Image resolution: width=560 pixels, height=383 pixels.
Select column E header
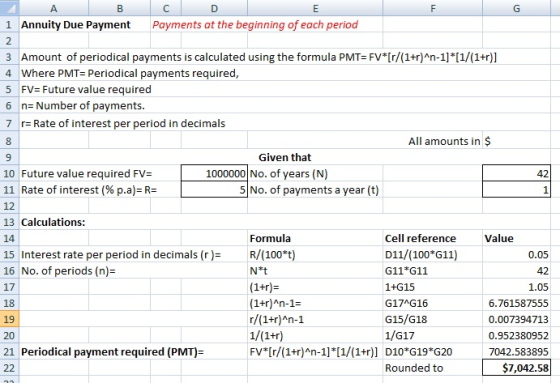click(x=315, y=8)
